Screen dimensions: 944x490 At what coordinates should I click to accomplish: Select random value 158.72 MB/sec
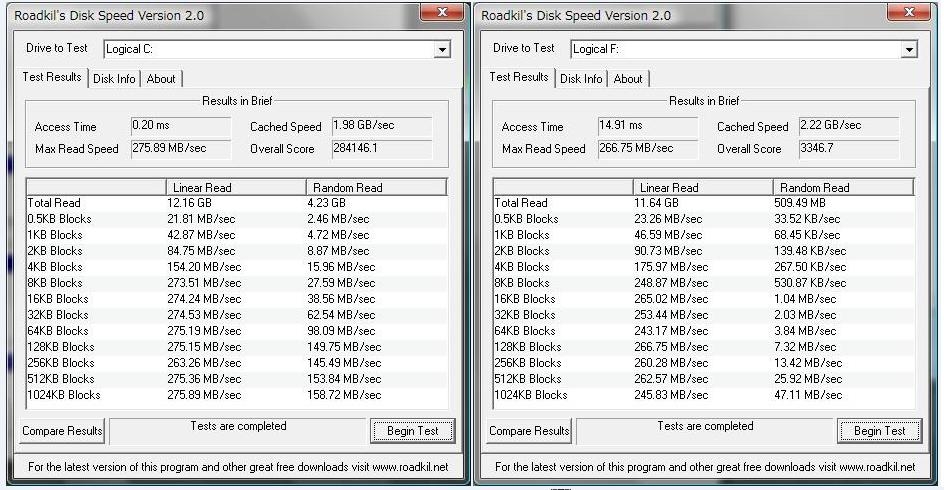click(x=344, y=395)
